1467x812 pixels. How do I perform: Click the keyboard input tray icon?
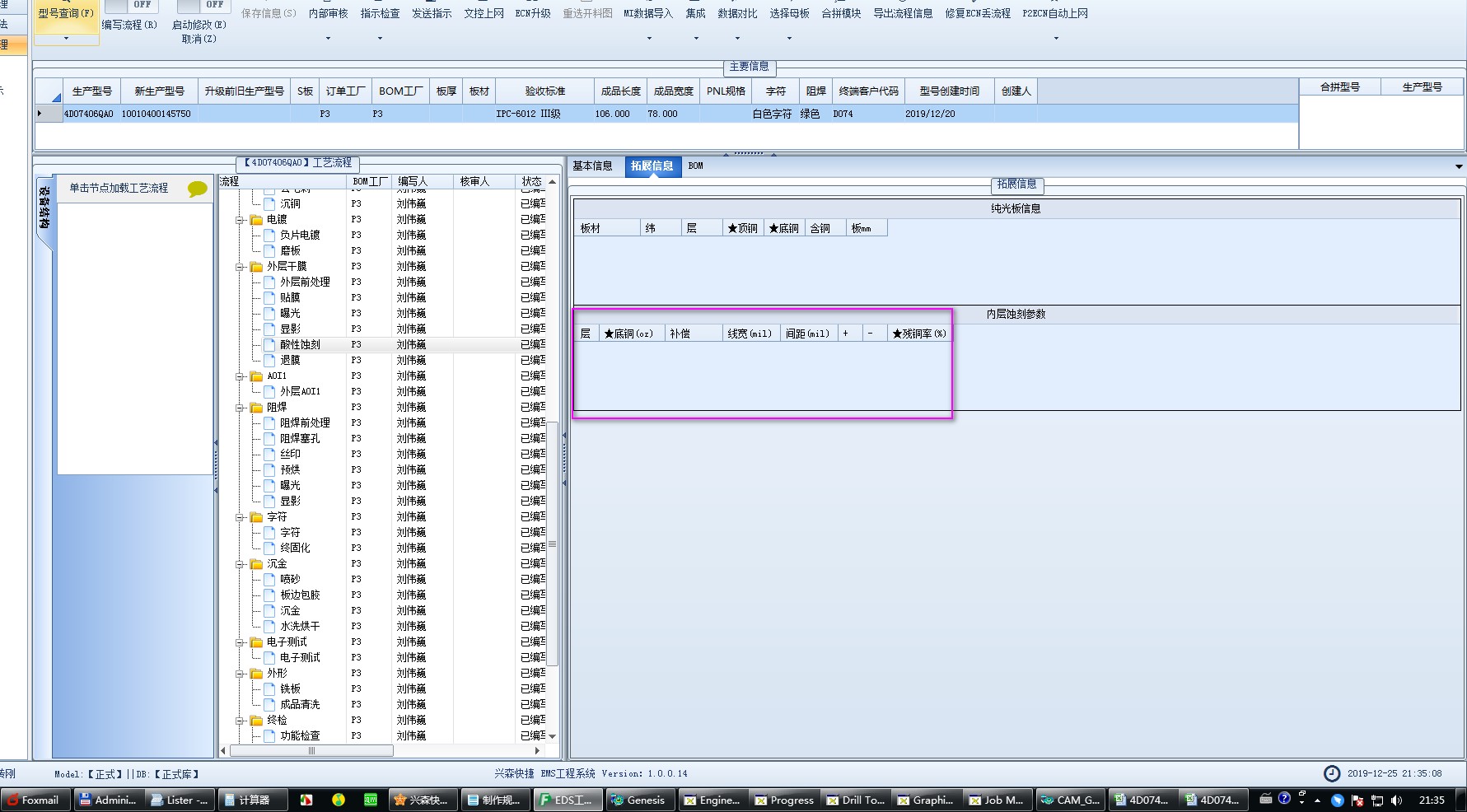coord(1266,798)
